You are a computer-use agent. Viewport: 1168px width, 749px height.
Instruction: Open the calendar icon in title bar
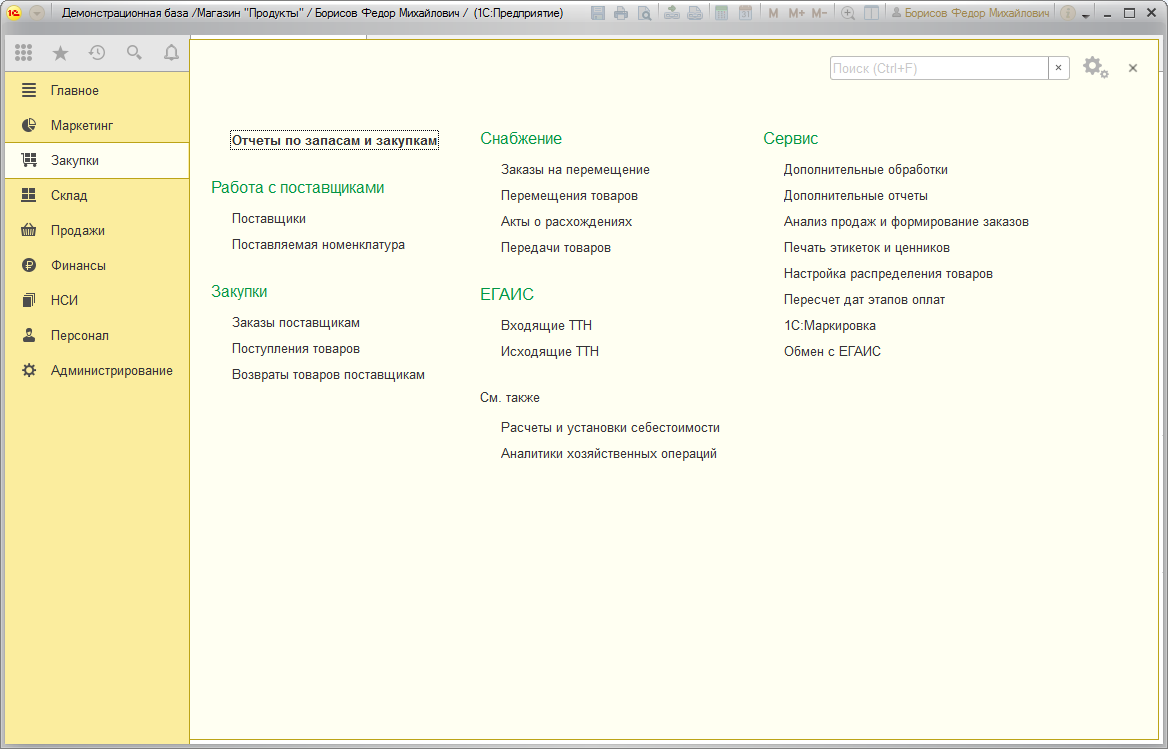[745, 13]
